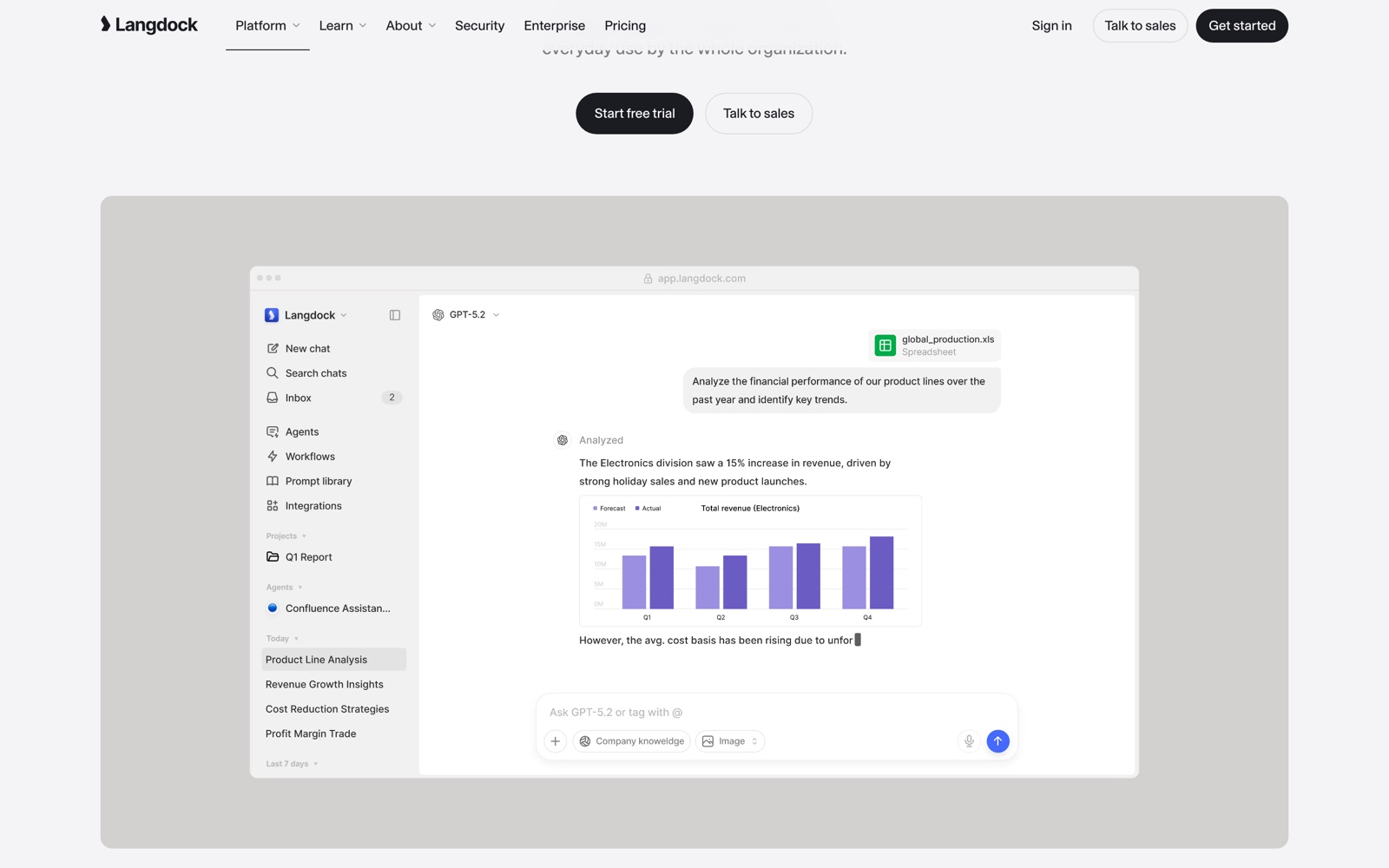Screen dimensions: 1389x868
Task: Click the app.langdock.com address bar
Action: tap(694, 279)
